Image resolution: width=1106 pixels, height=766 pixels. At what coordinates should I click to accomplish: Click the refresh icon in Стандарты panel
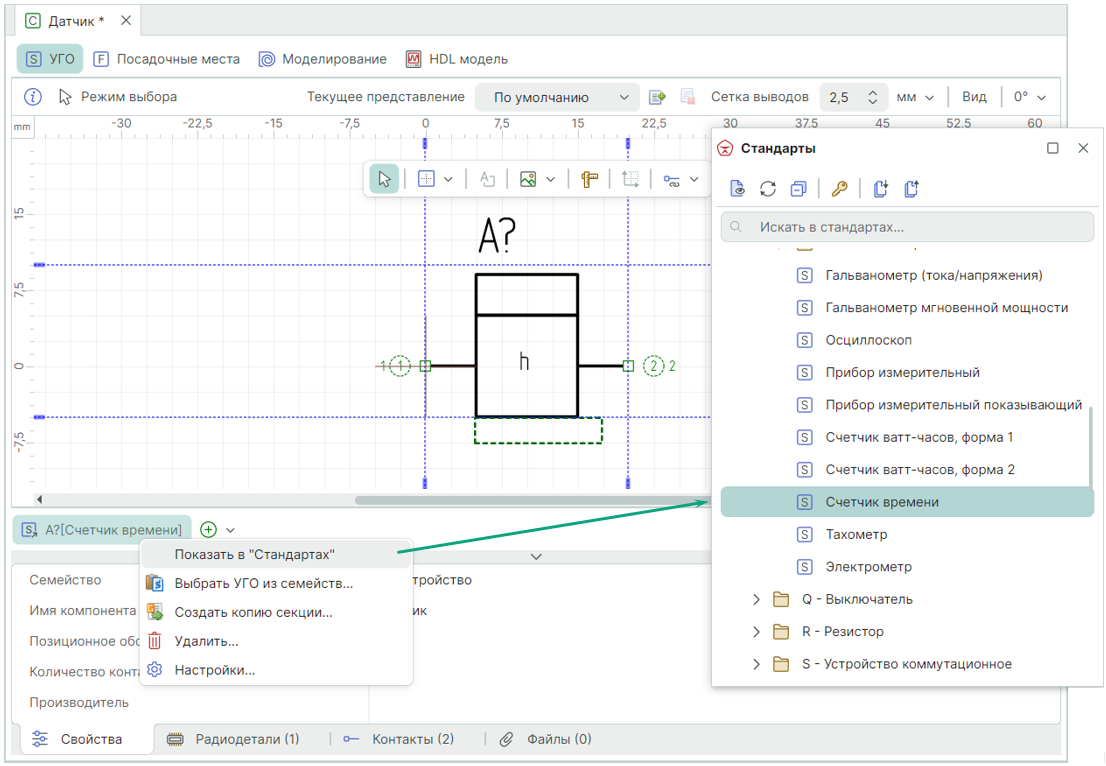tap(768, 189)
